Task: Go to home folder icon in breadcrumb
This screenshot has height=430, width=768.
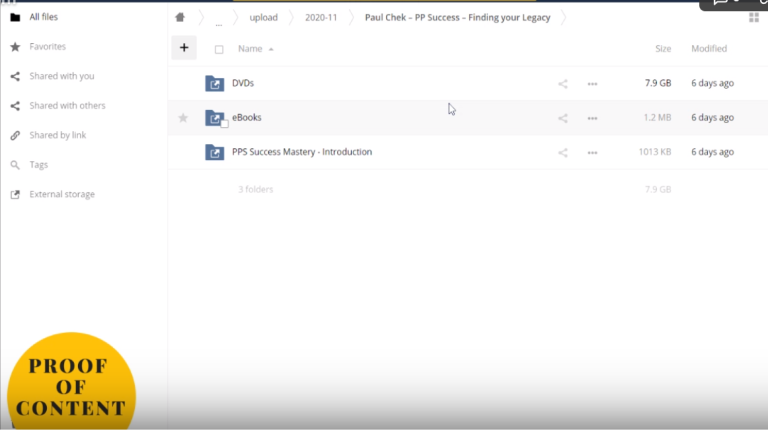Action: click(180, 17)
